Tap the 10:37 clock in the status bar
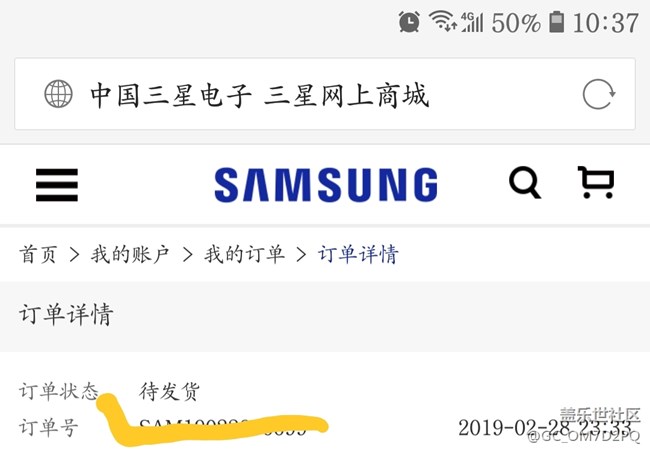The image size is (650, 456). (606, 22)
